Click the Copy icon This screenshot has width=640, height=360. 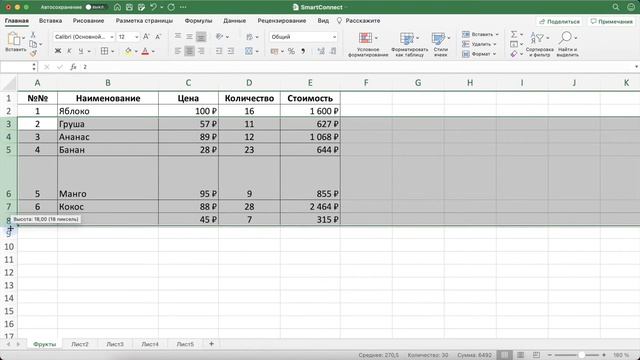33,44
